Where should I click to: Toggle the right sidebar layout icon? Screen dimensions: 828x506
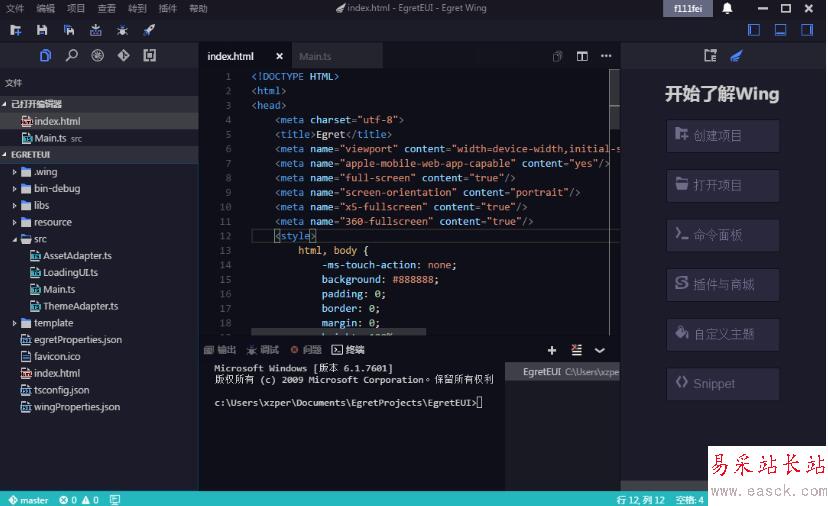(x=807, y=30)
